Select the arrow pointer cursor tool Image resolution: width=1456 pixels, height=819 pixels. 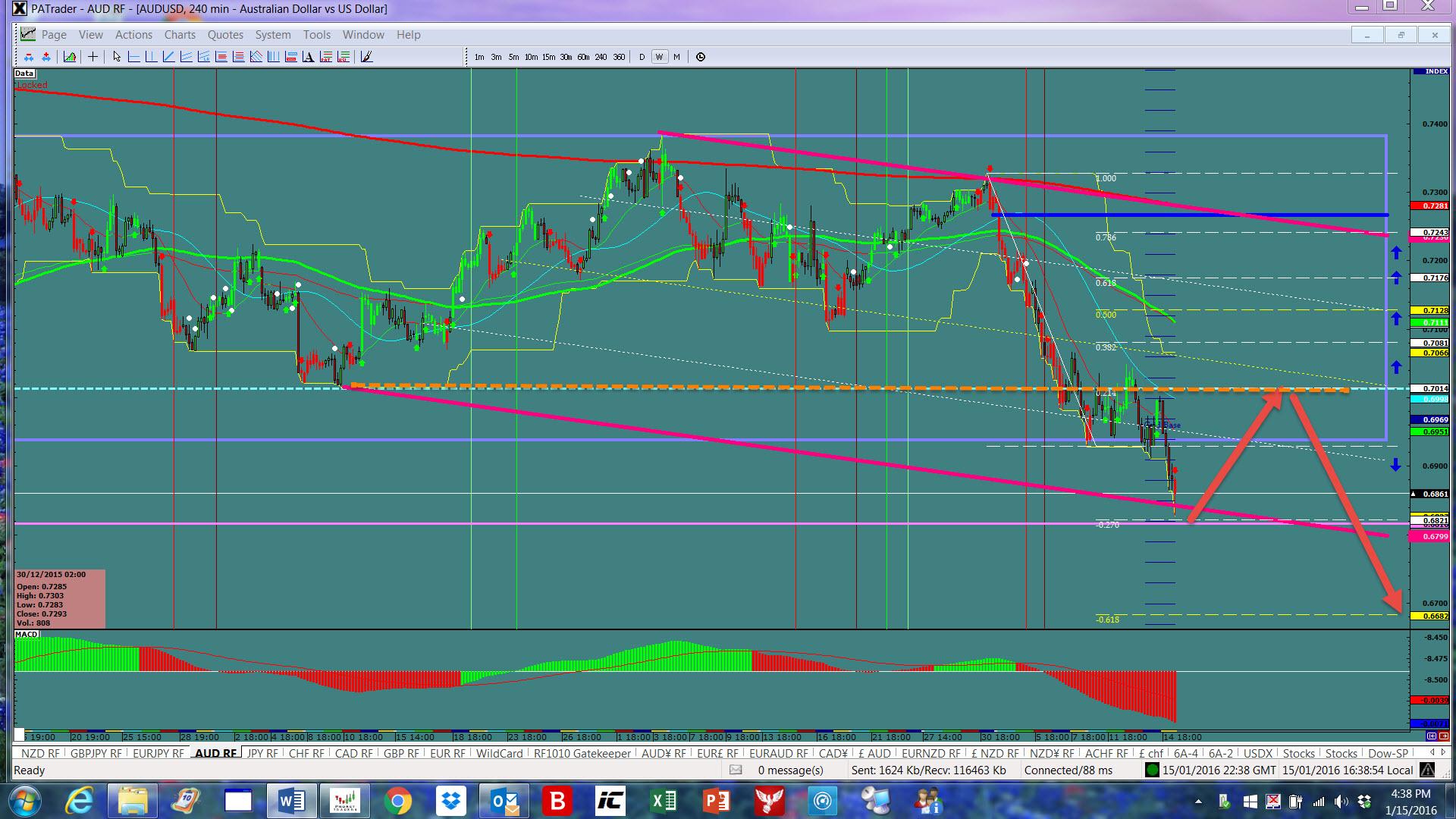coord(117,57)
